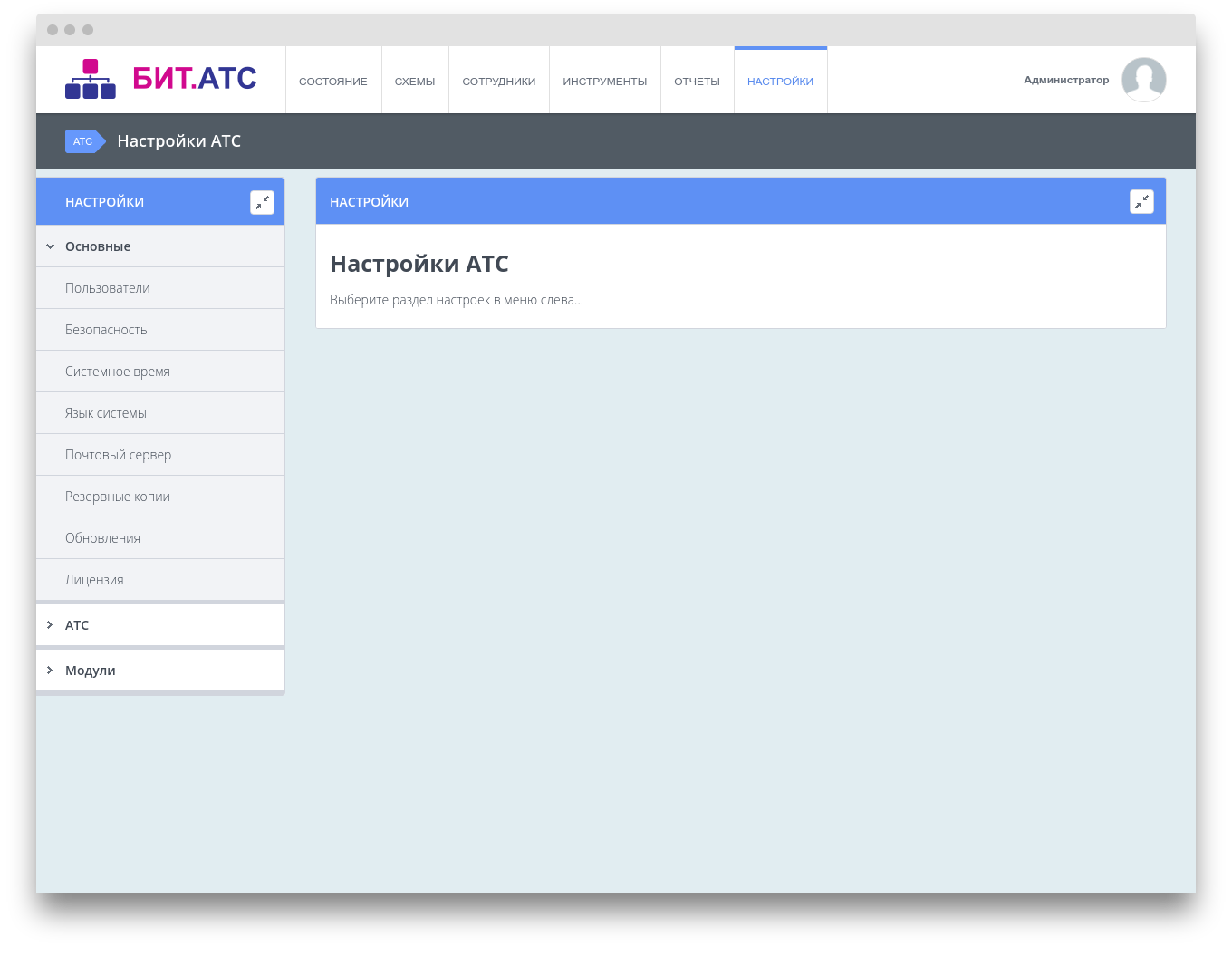Expand the Модули section

90,671
